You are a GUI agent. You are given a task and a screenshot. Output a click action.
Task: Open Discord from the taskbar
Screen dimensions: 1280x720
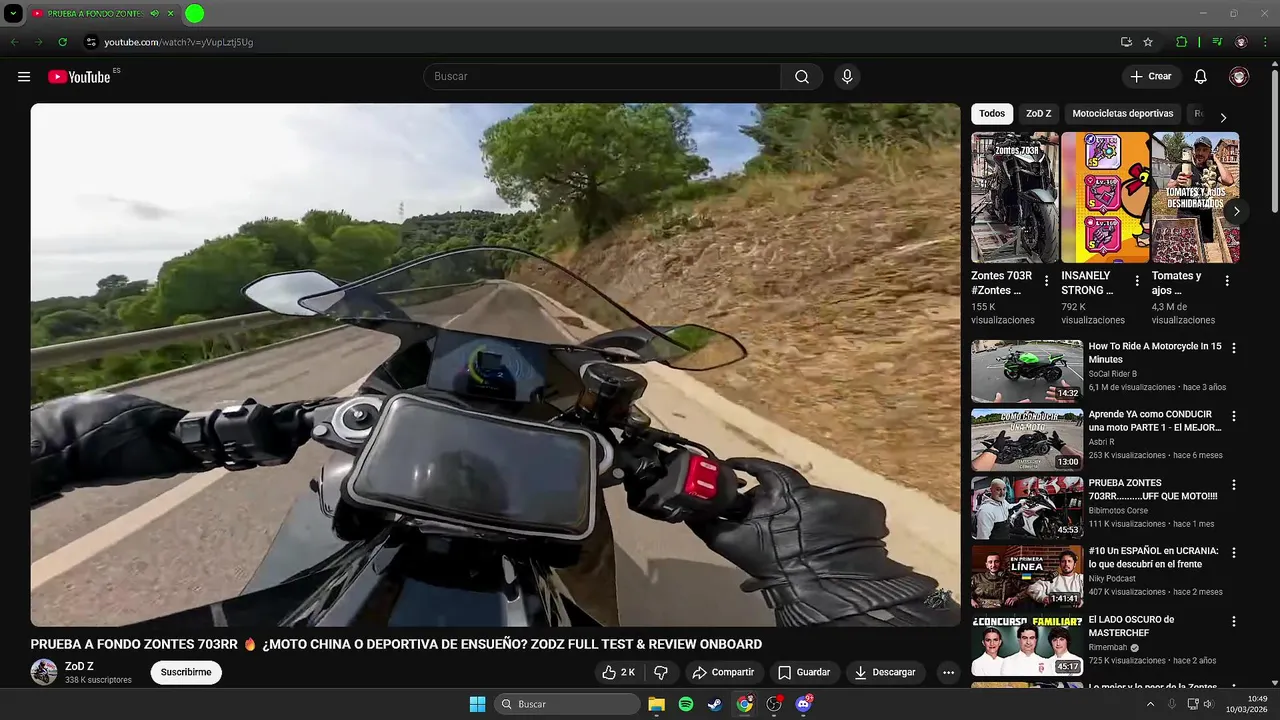[x=803, y=704]
